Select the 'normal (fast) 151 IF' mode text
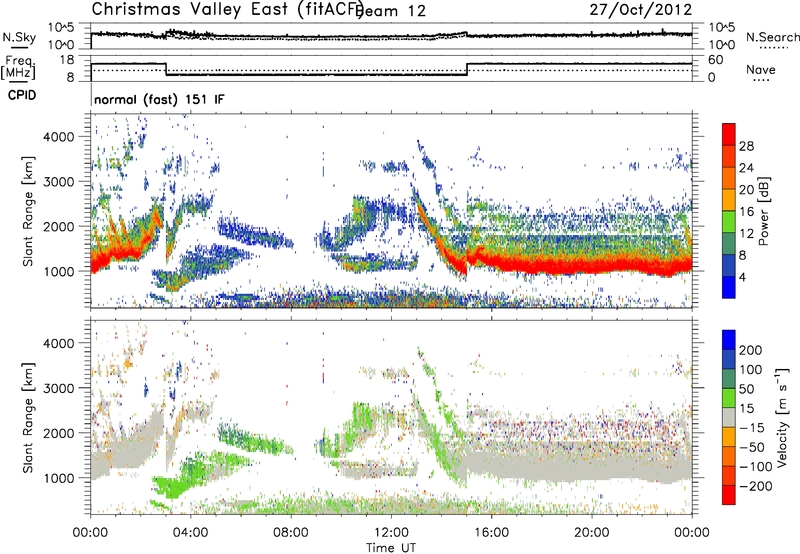 pyautogui.click(x=159, y=99)
